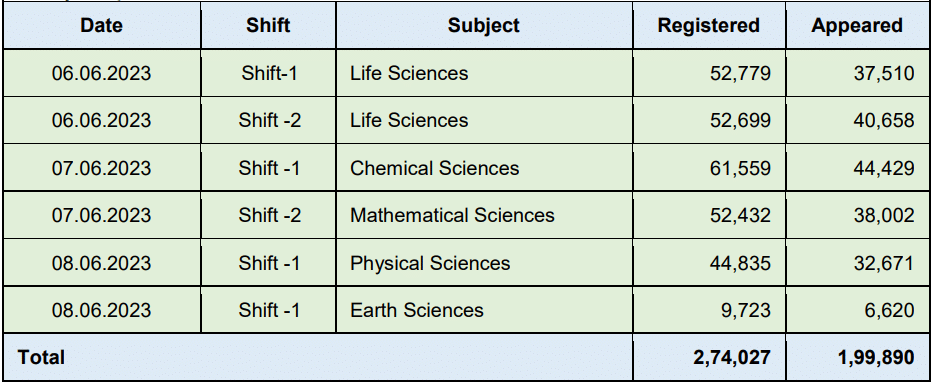Click registered value 9,723 for Earth Sciences

(x=746, y=311)
